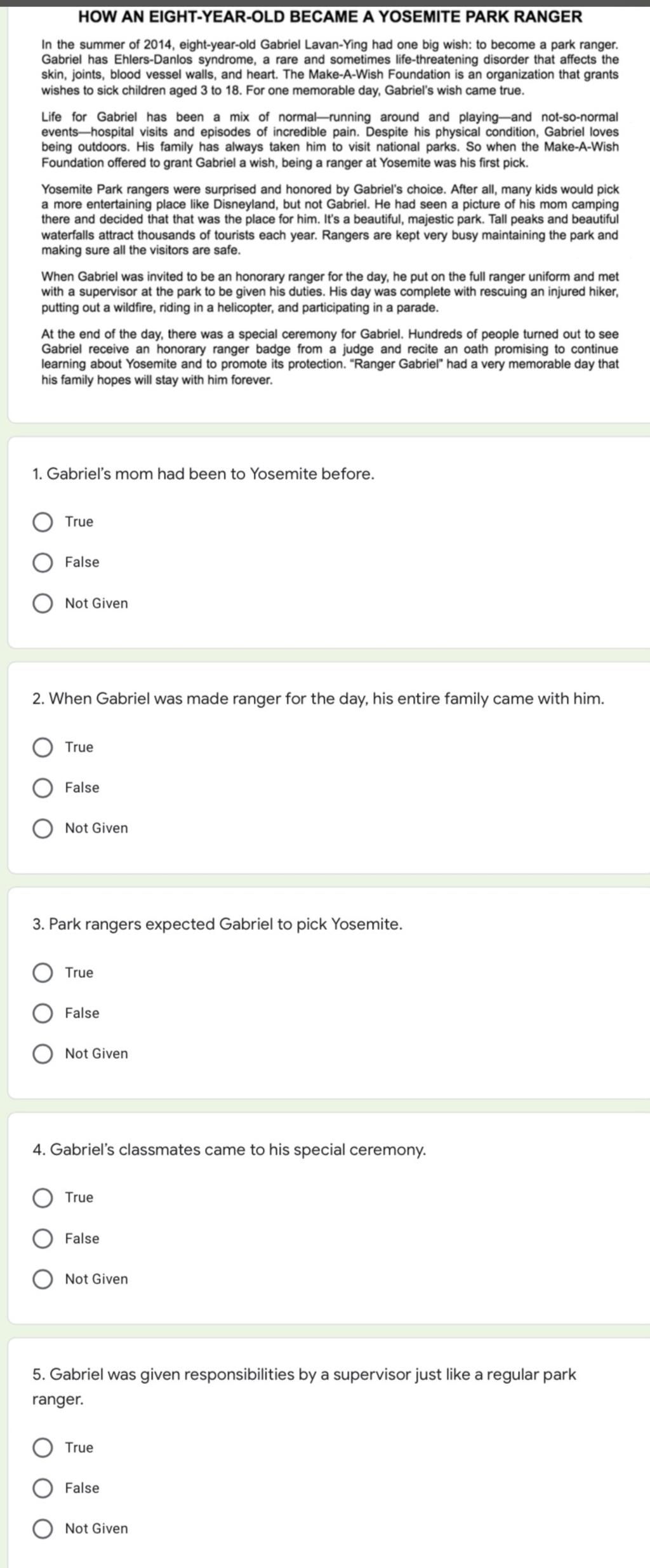
Task: Select False for rangers expected Yosemite pick
Action: click(x=43, y=1014)
